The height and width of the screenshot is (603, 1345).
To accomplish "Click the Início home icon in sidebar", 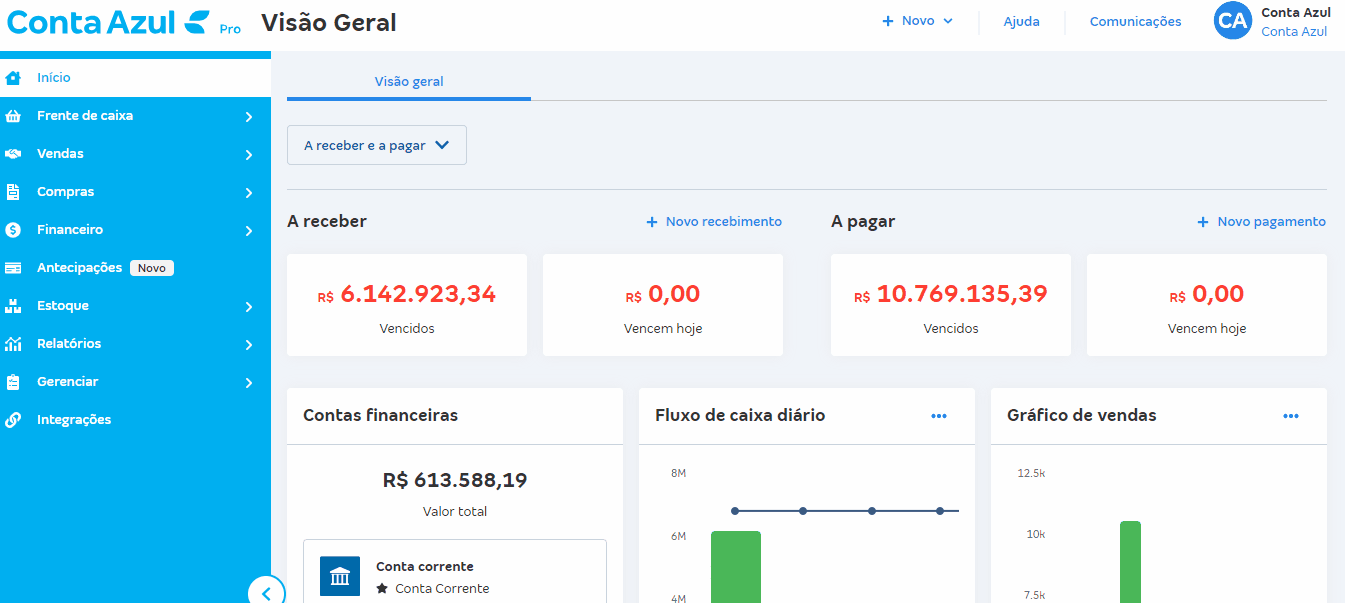I will coord(12,77).
